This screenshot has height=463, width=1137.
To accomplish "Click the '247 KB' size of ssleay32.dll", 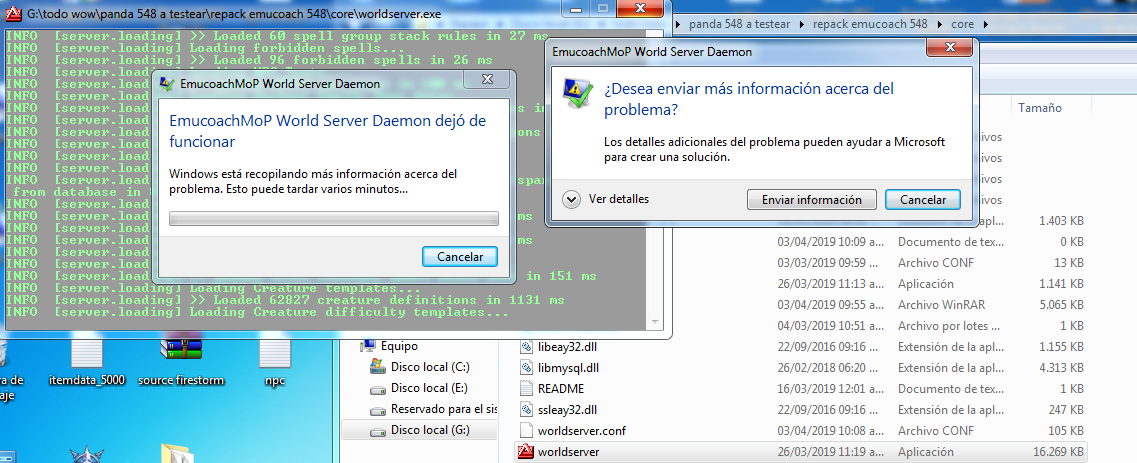I will click(x=1067, y=409).
